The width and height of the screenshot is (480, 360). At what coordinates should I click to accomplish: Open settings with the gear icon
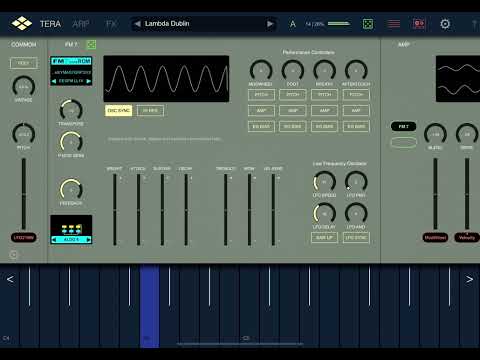click(x=445, y=24)
